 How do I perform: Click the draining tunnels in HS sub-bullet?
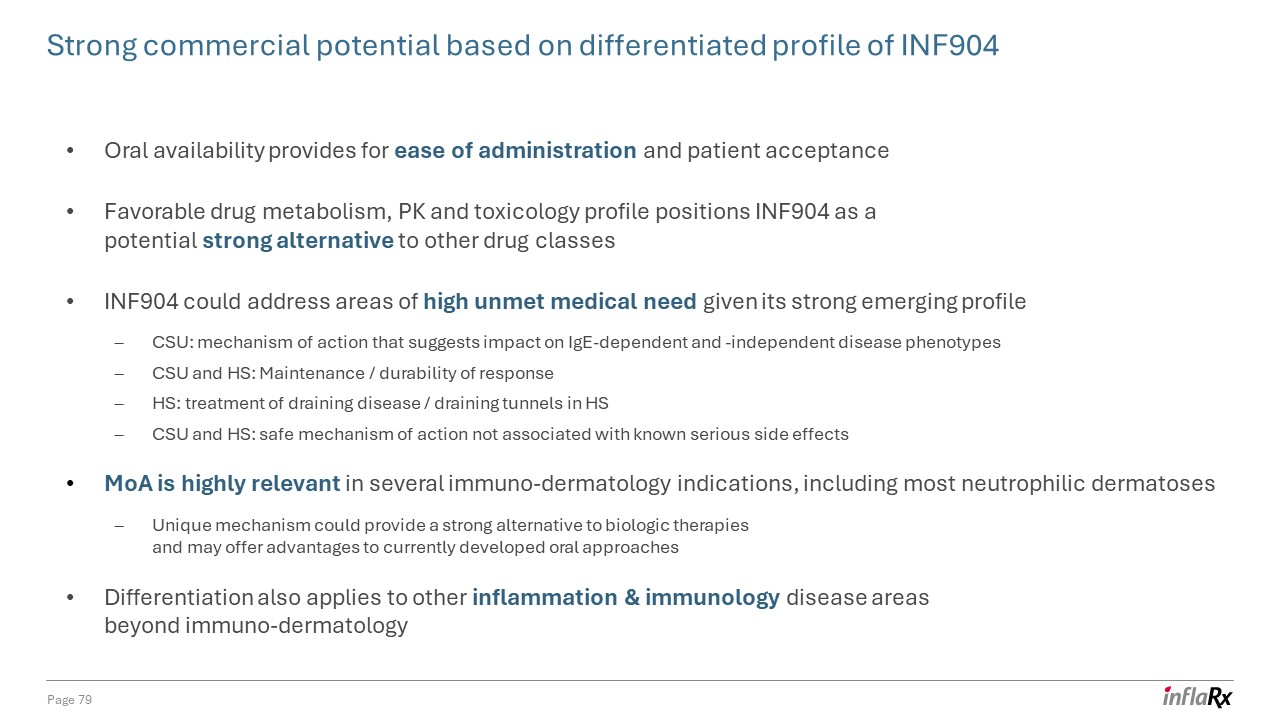[x=380, y=404]
